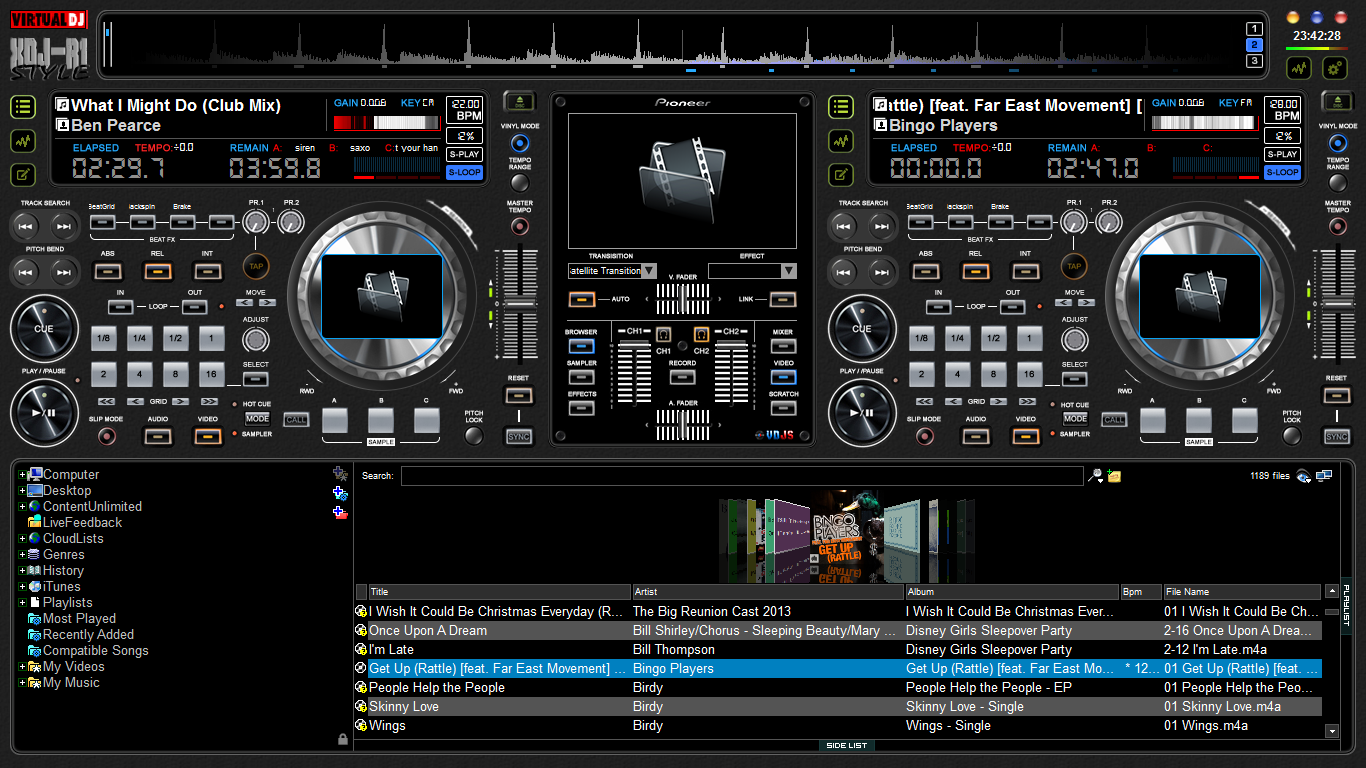Viewport: 1366px width, 768px height.
Task: Open the right deck tag editor icon
Action: coord(842,175)
